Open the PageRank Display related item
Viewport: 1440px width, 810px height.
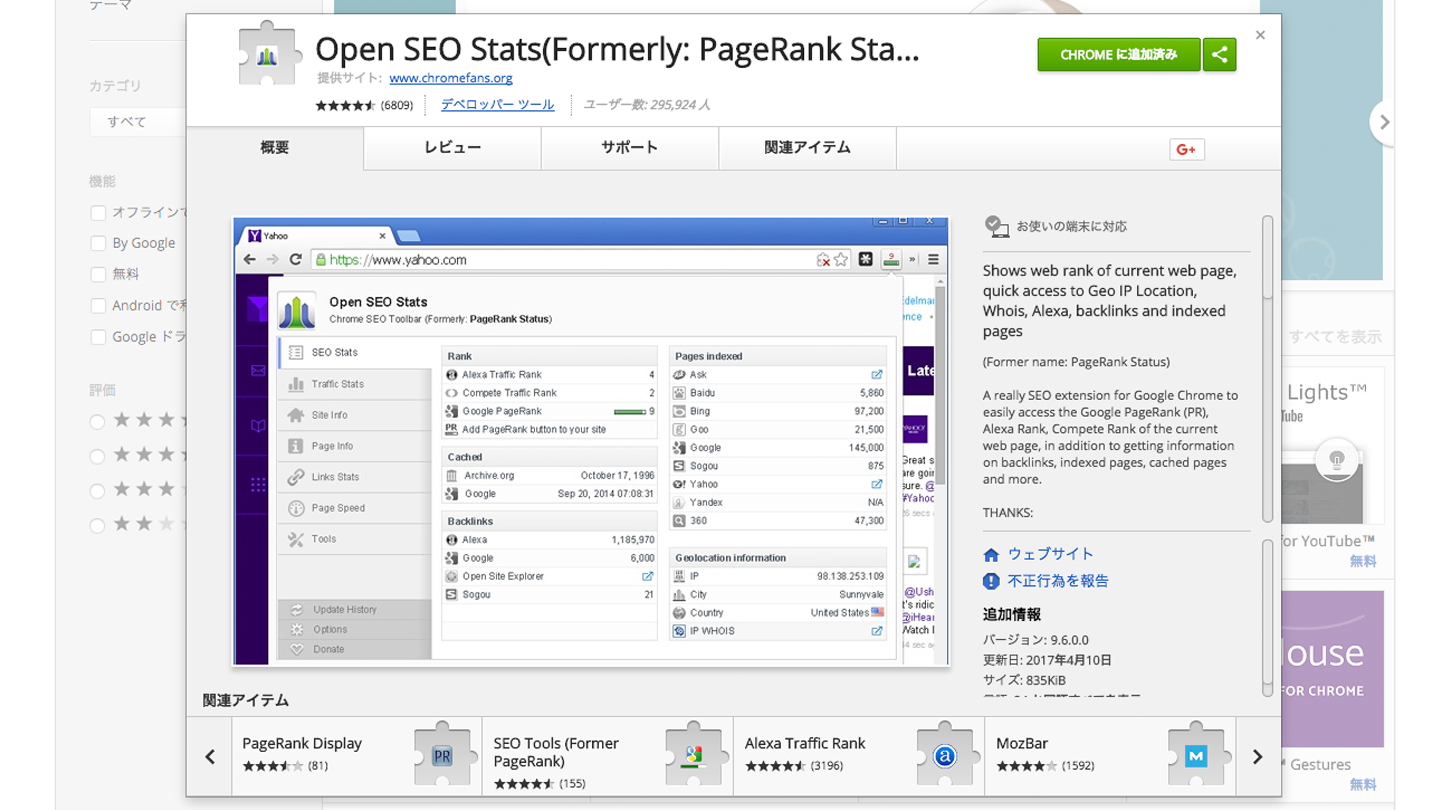357,757
